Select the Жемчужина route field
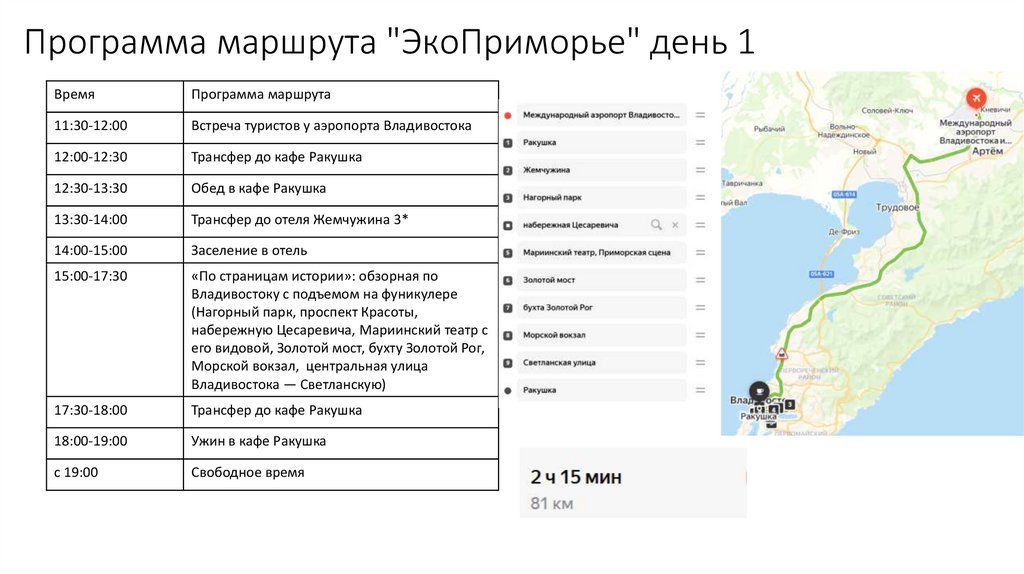The height and width of the screenshot is (574, 1024). pyautogui.click(x=601, y=170)
